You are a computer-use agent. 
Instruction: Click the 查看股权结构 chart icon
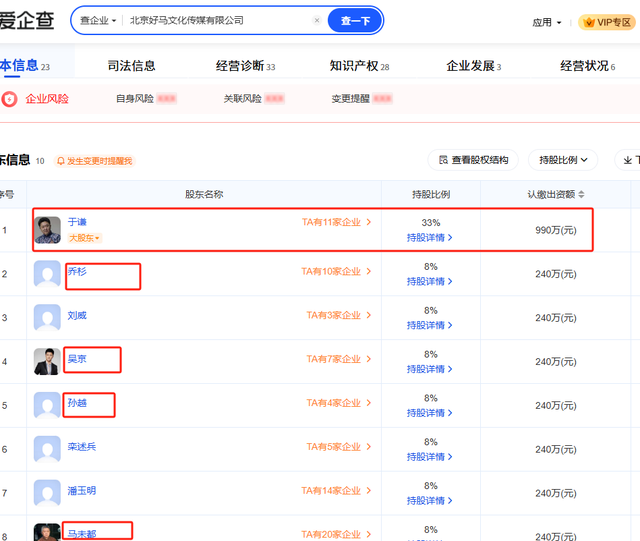[x=442, y=160]
